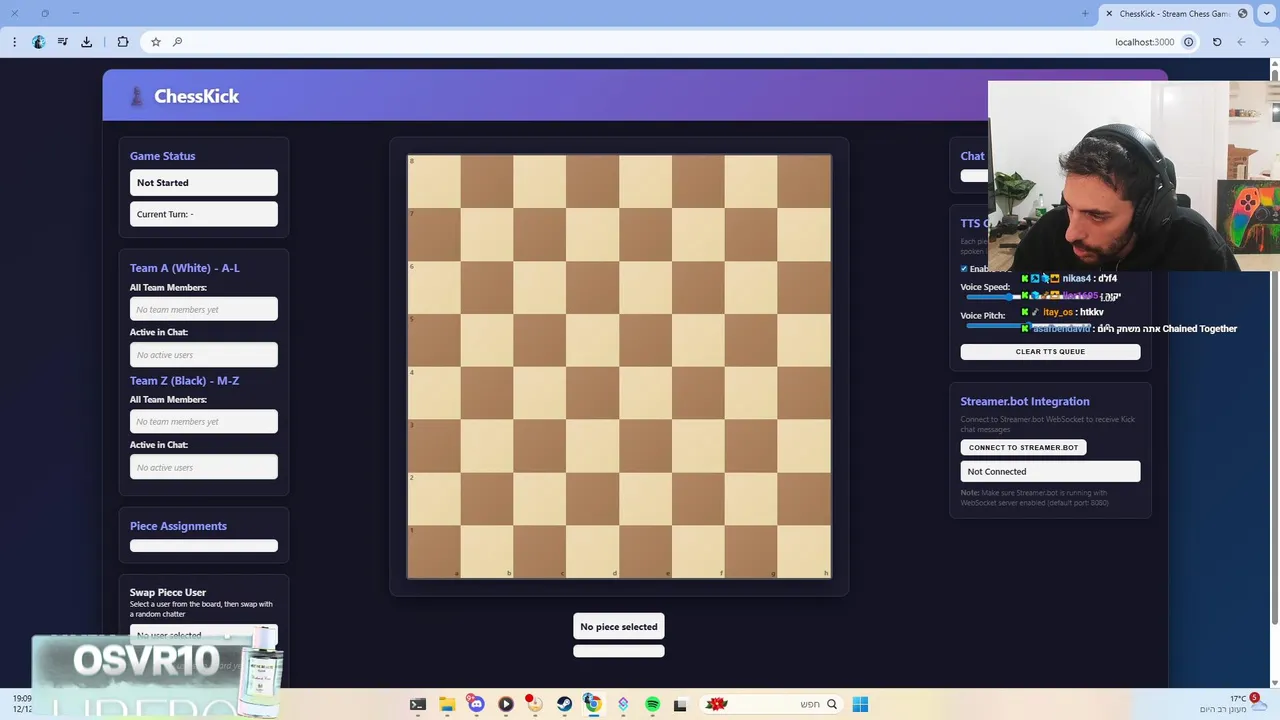Viewport: 1280px width, 720px height.
Task: Select the ChessKick - Stream Chess tab
Action: click(1175, 13)
